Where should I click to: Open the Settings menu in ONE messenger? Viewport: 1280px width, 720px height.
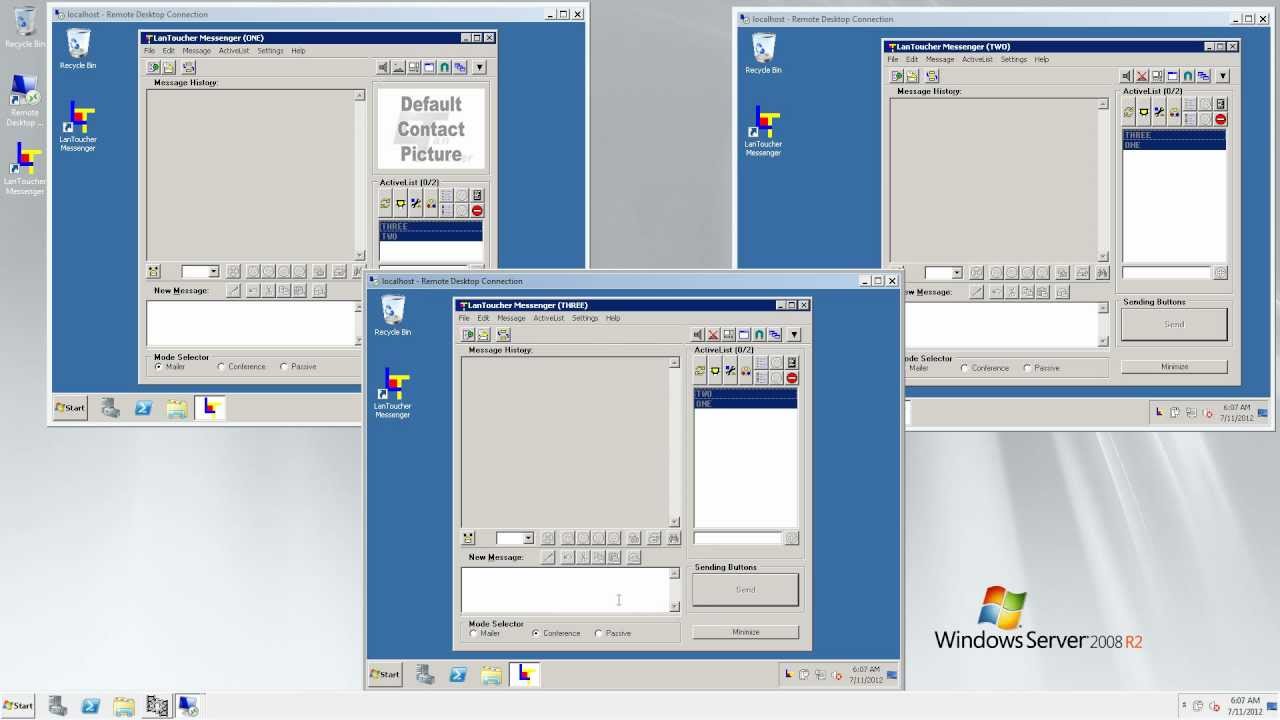(x=270, y=51)
